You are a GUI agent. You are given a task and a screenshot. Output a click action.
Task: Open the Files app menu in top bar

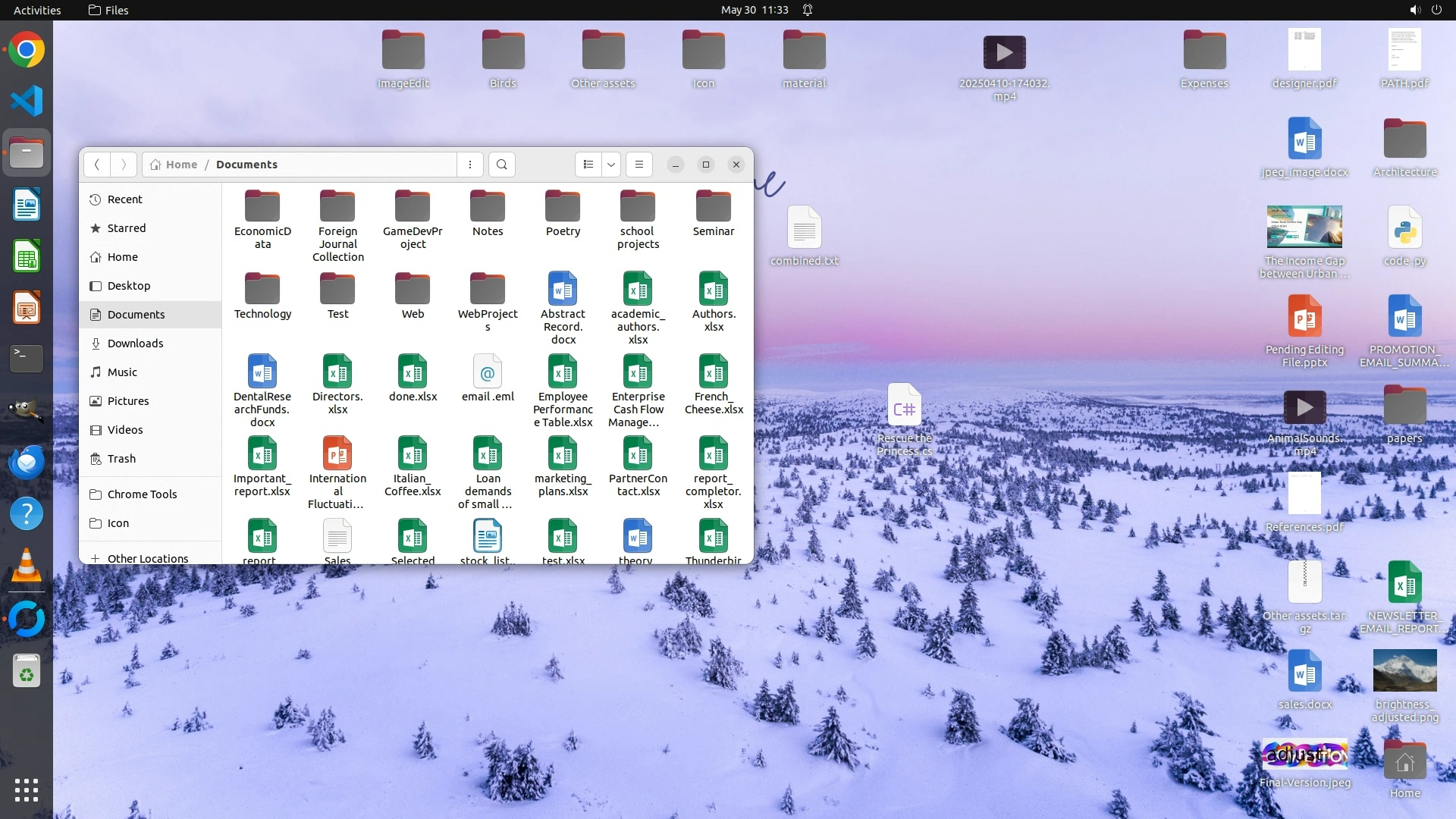[x=108, y=10]
